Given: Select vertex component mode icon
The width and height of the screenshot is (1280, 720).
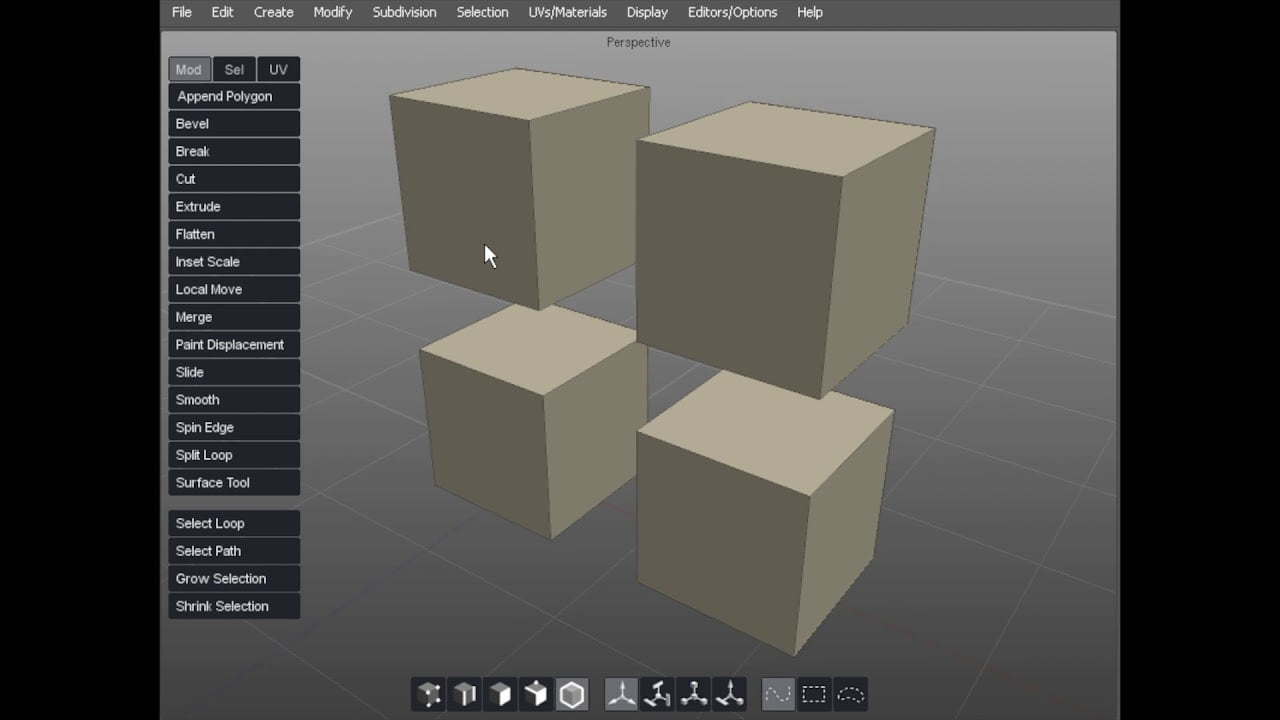Looking at the screenshot, I should [x=429, y=694].
